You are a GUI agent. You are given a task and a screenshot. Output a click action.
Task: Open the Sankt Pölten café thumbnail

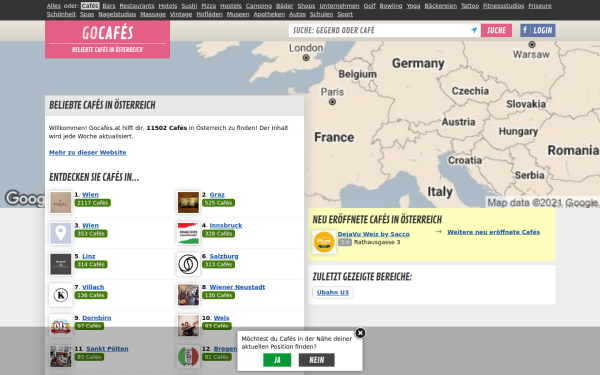click(60, 356)
